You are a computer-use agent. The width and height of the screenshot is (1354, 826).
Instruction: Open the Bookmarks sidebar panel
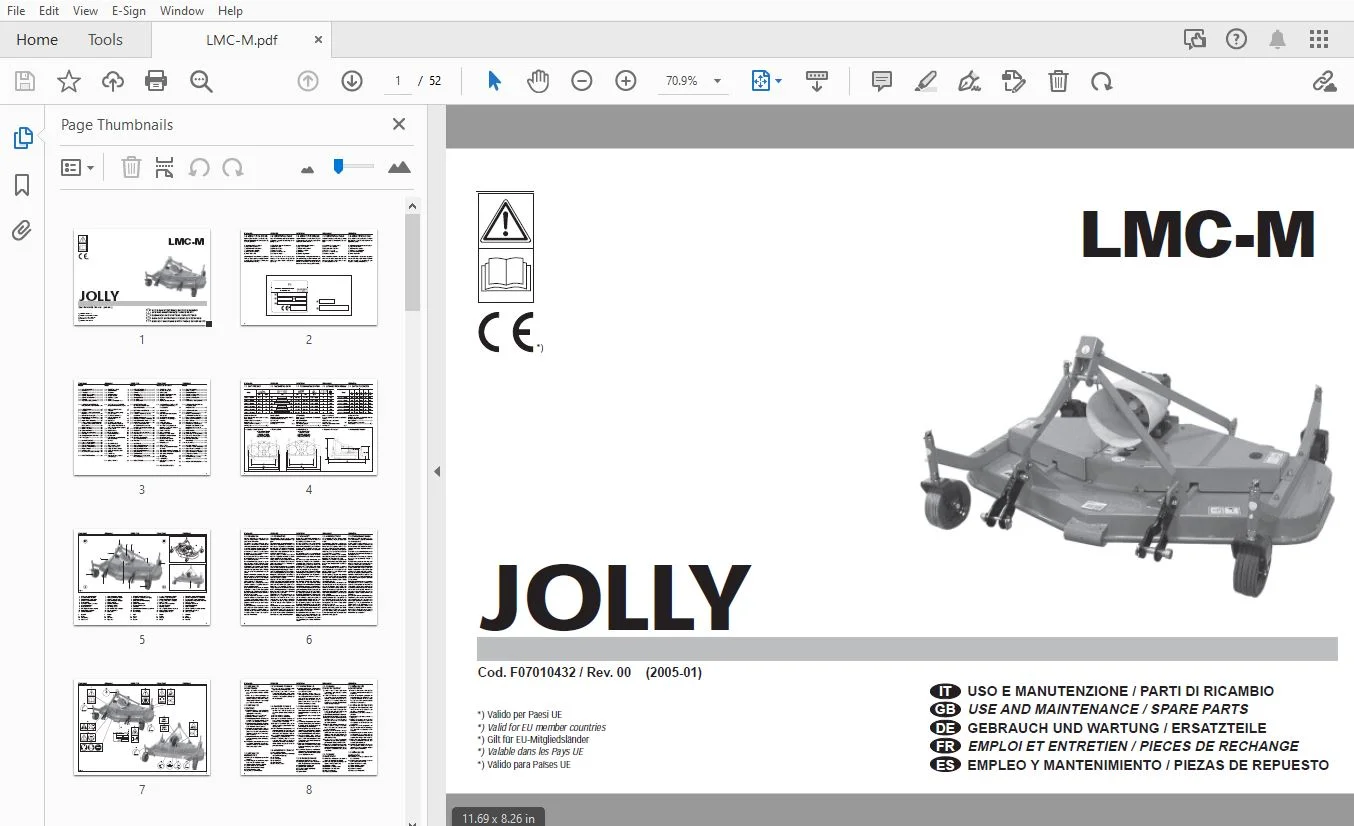pos(22,185)
